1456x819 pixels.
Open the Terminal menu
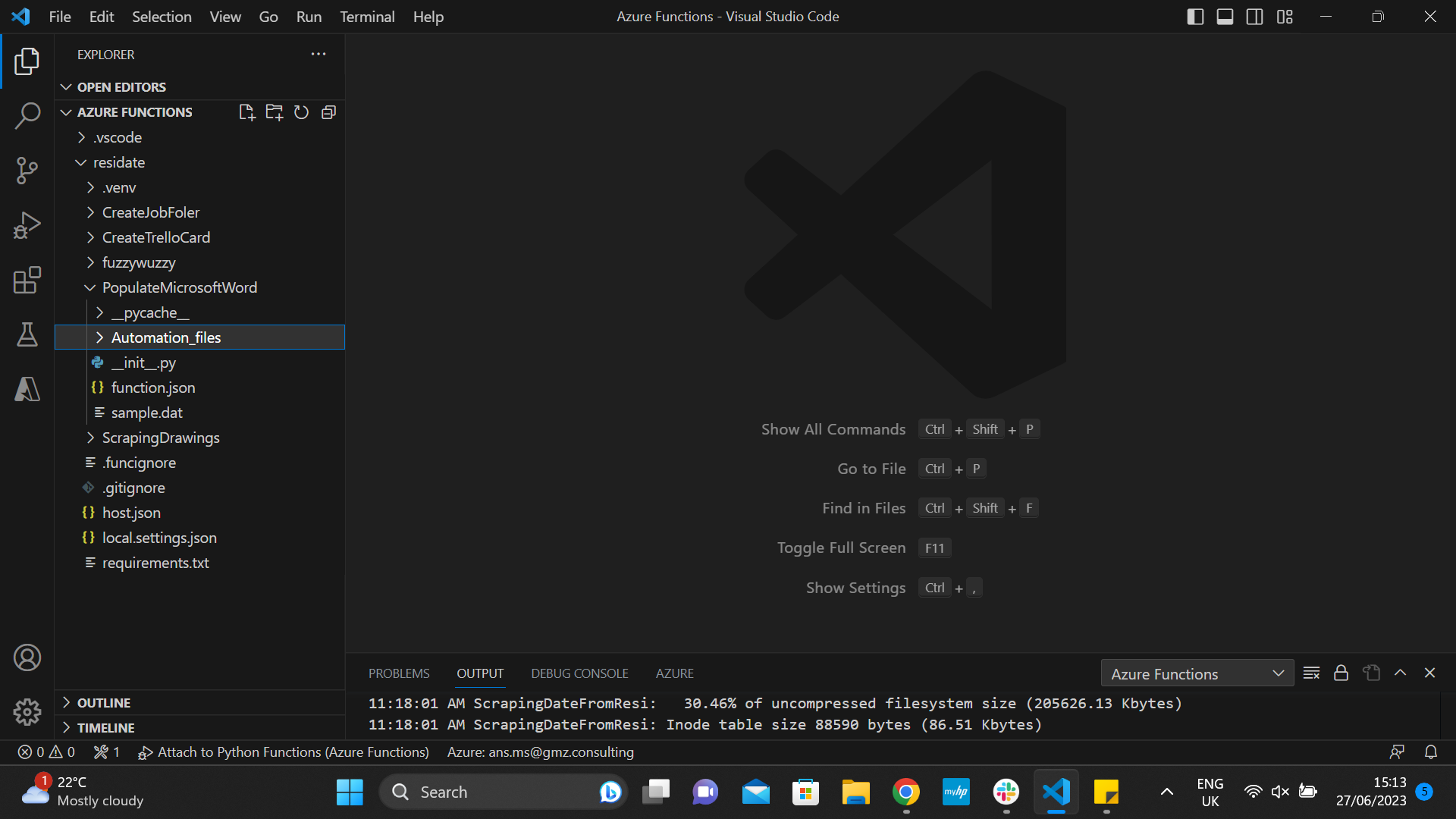tap(367, 17)
